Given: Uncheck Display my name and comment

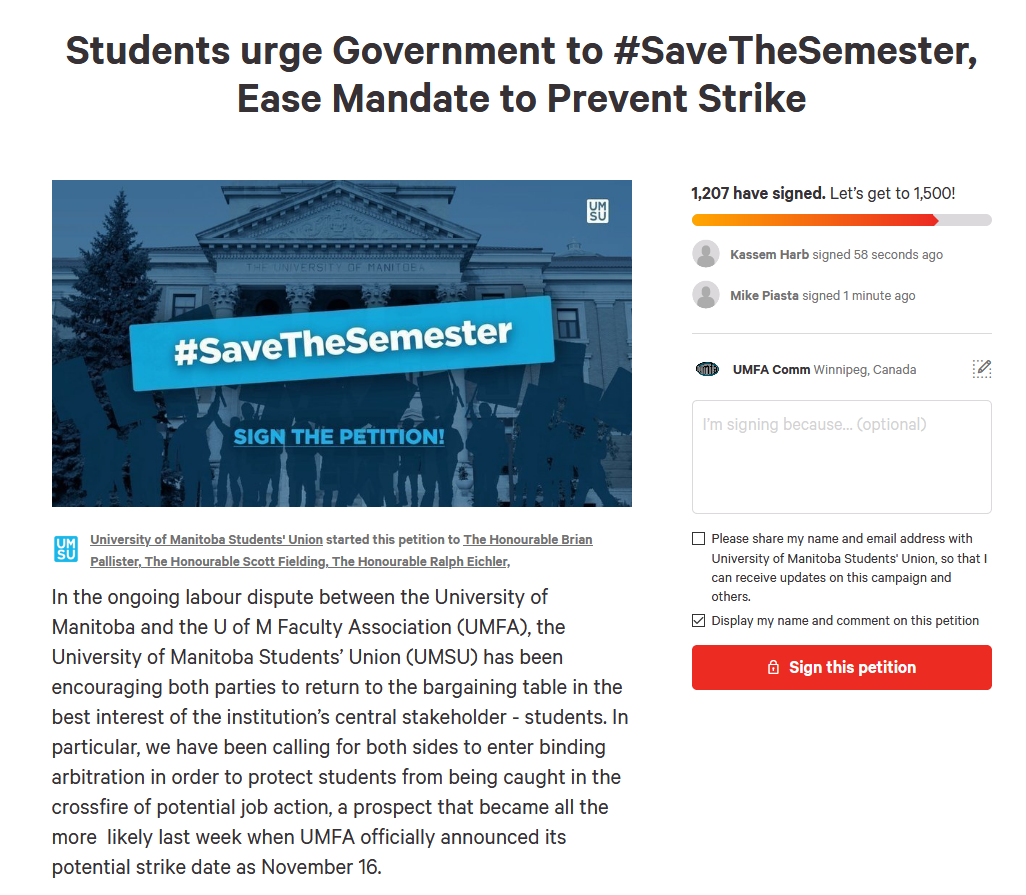Looking at the screenshot, I should [699, 620].
